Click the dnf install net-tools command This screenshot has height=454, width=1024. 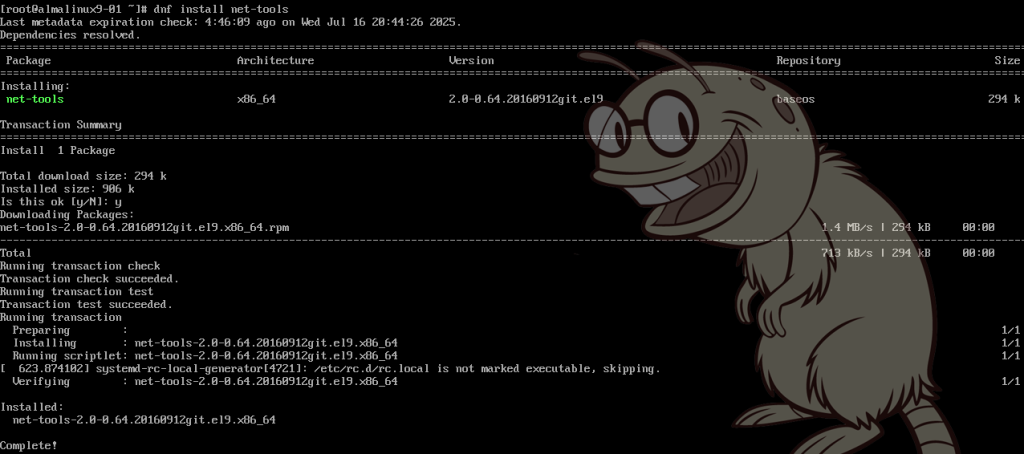pyautogui.click(x=225, y=9)
